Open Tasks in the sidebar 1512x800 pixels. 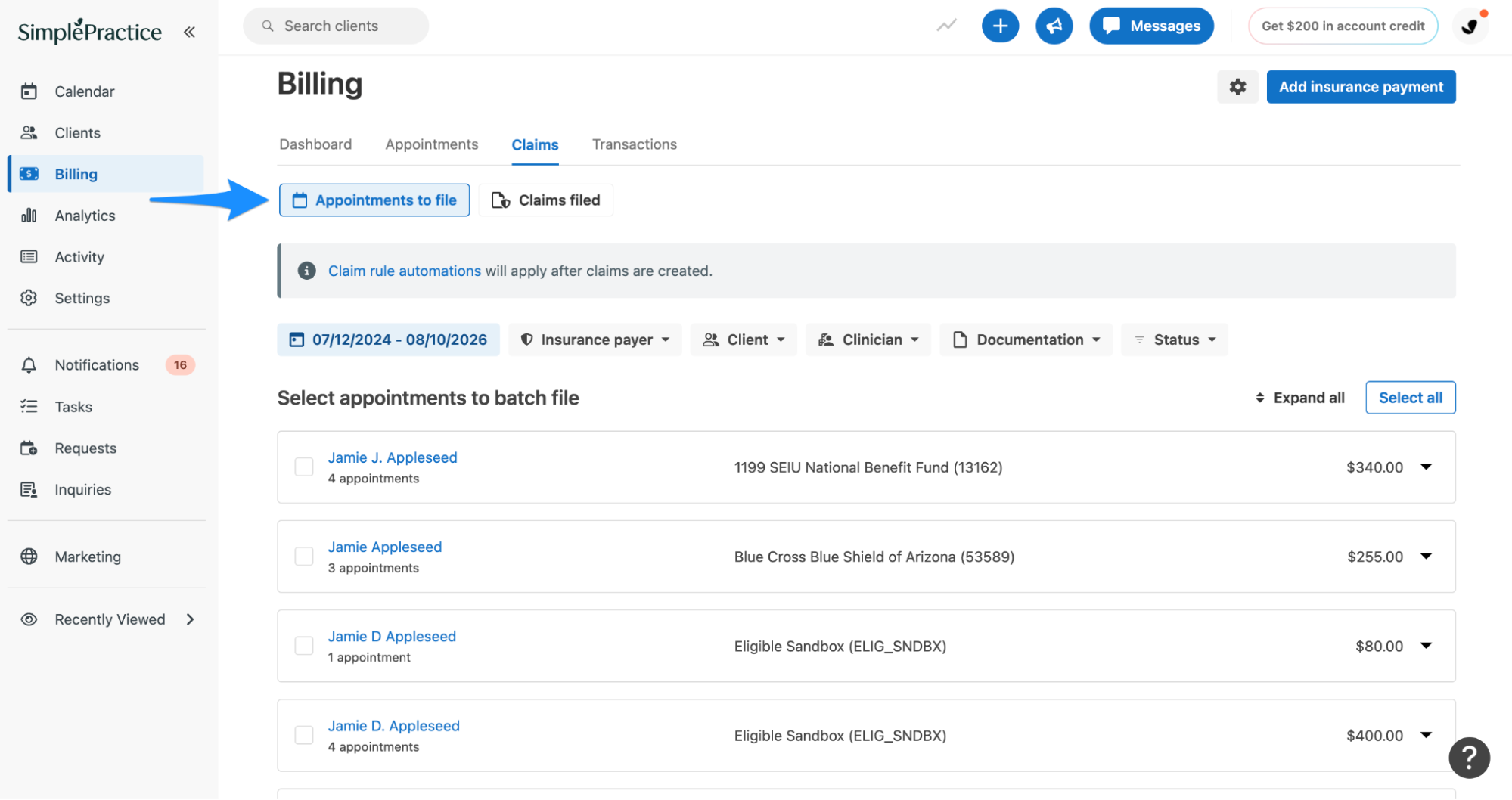pos(106,407)
